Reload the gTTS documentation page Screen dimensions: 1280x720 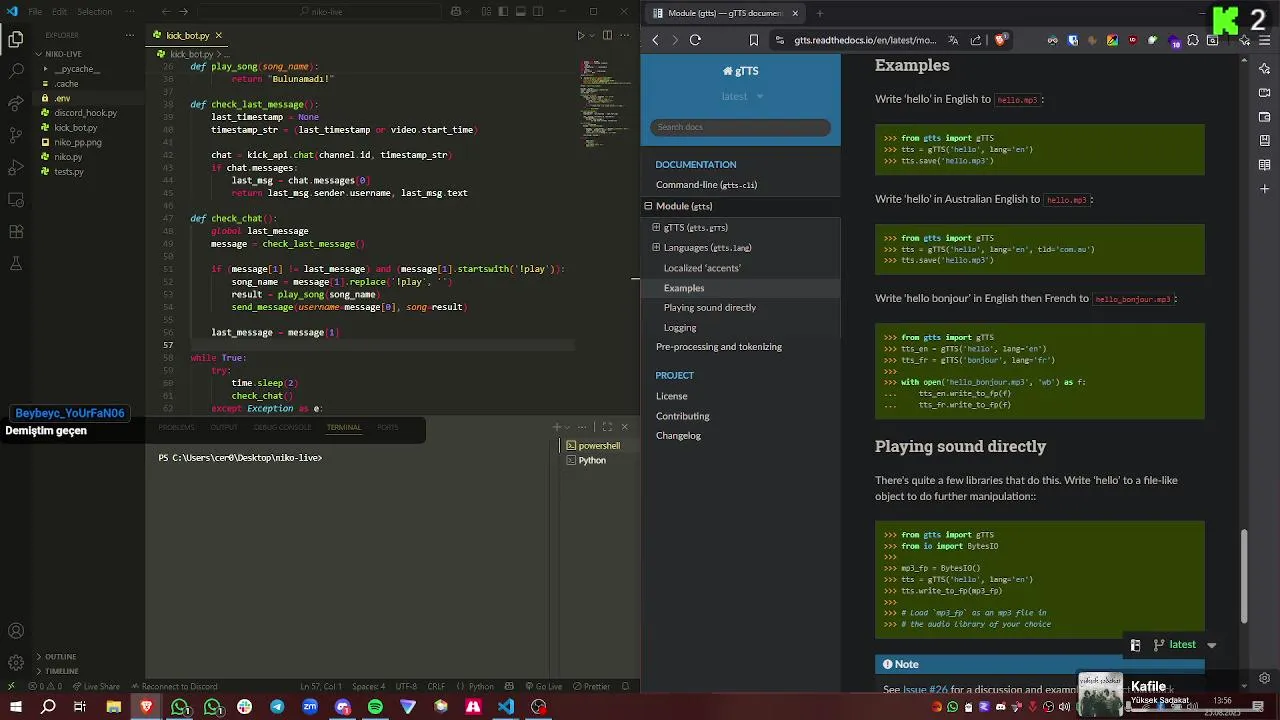tap(695, 40)
